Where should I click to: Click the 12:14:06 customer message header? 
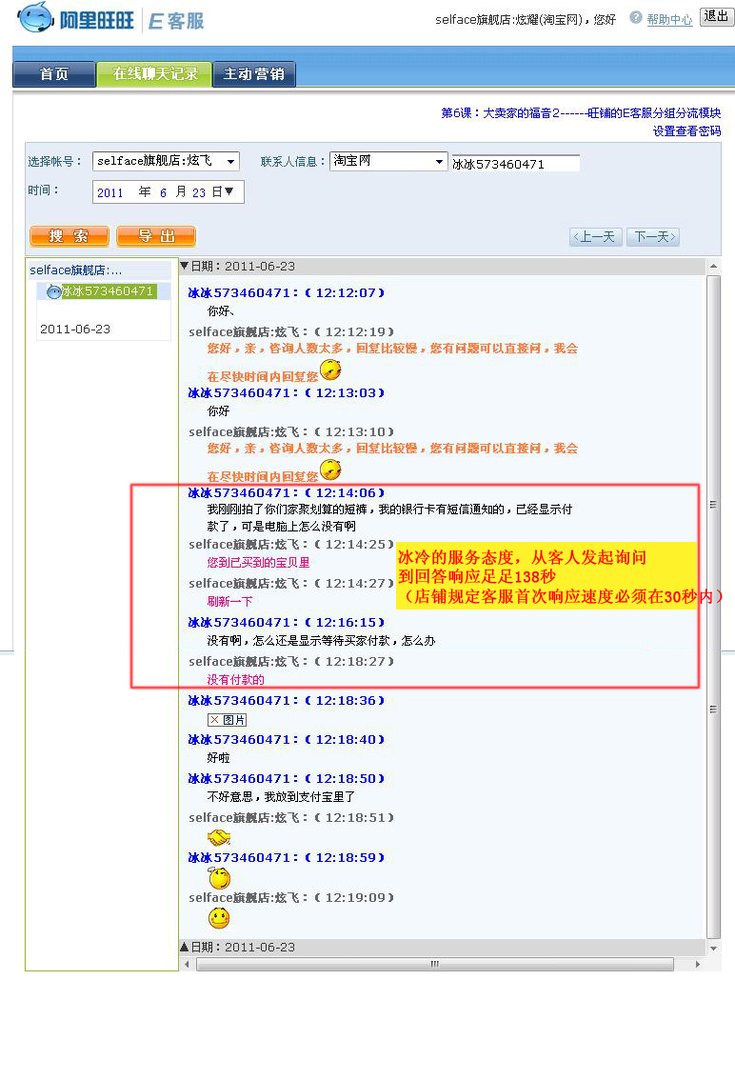tap(286, 493)
